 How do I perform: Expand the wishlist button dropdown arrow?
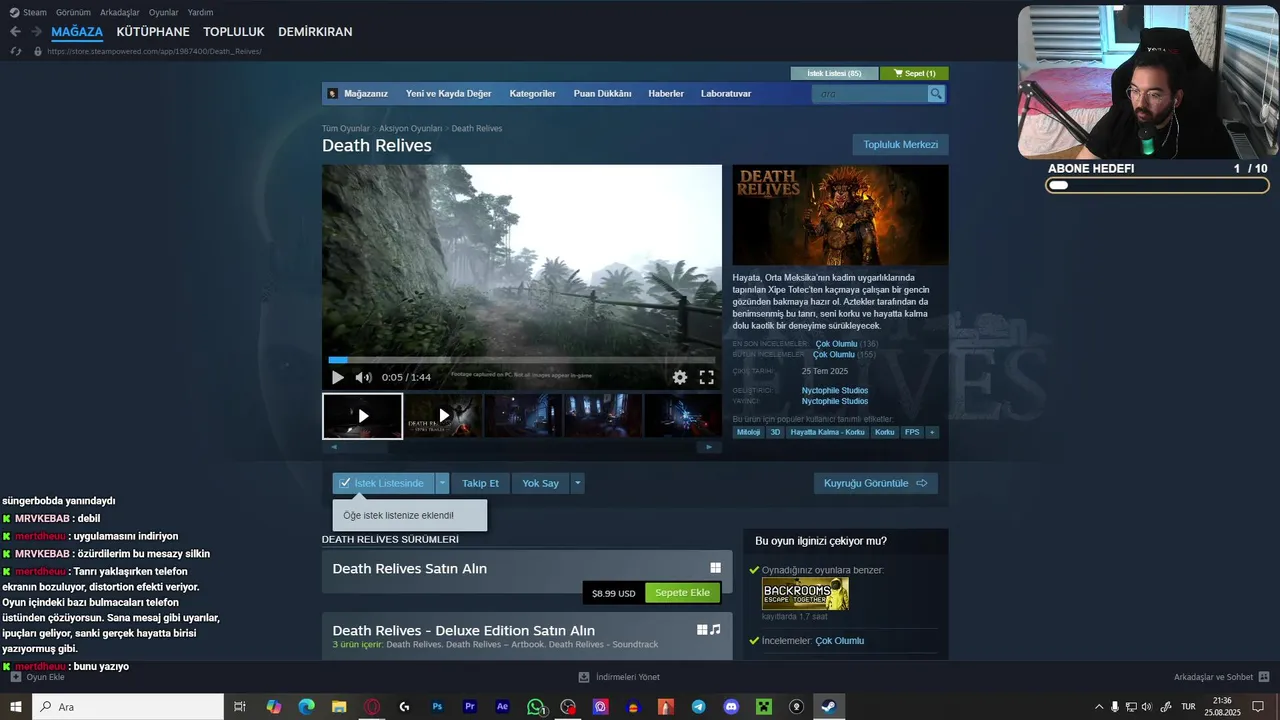(x=443, y=483)
